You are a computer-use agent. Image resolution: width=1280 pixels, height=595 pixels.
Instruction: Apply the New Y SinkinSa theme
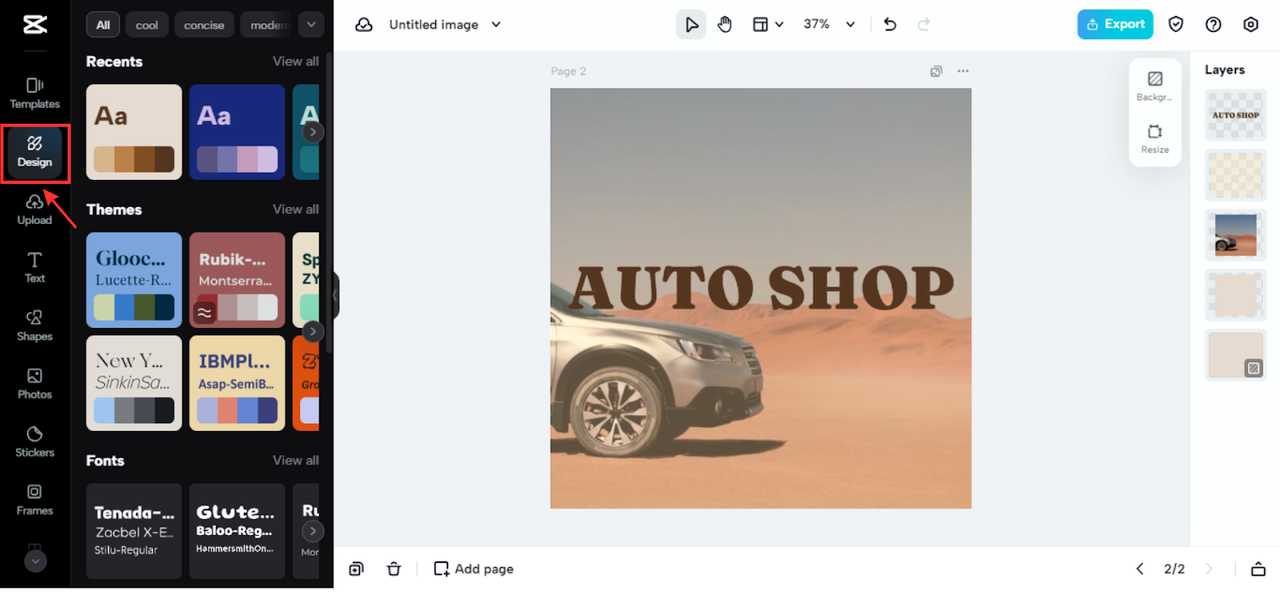pos(134,383)
